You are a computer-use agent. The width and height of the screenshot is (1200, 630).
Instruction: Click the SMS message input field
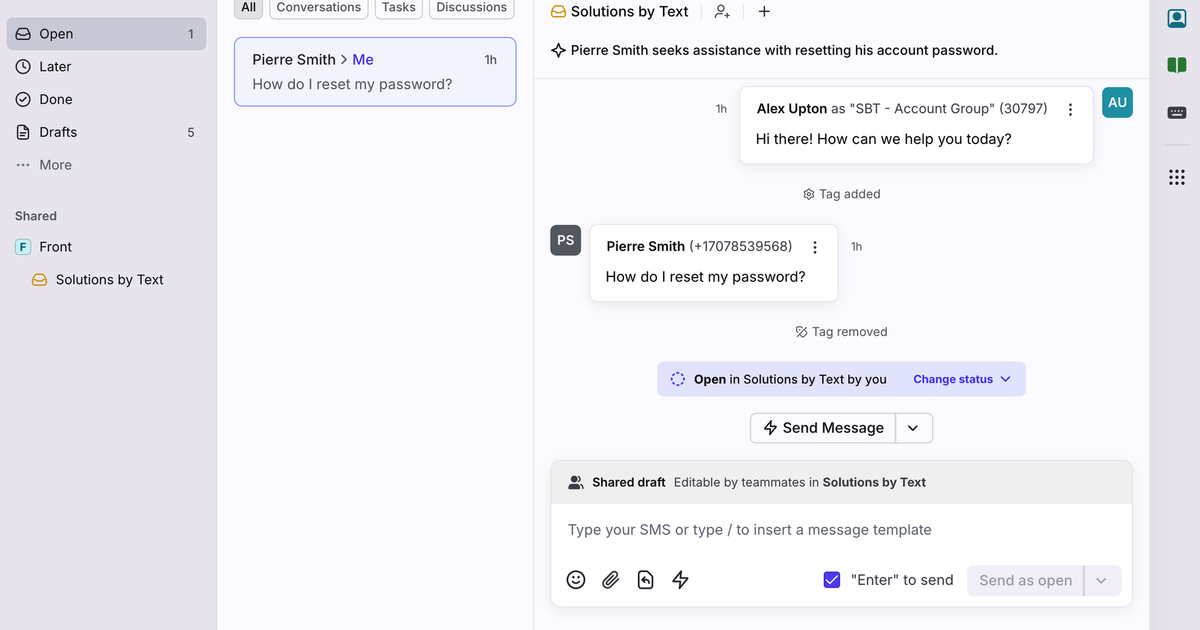point(841,530)
